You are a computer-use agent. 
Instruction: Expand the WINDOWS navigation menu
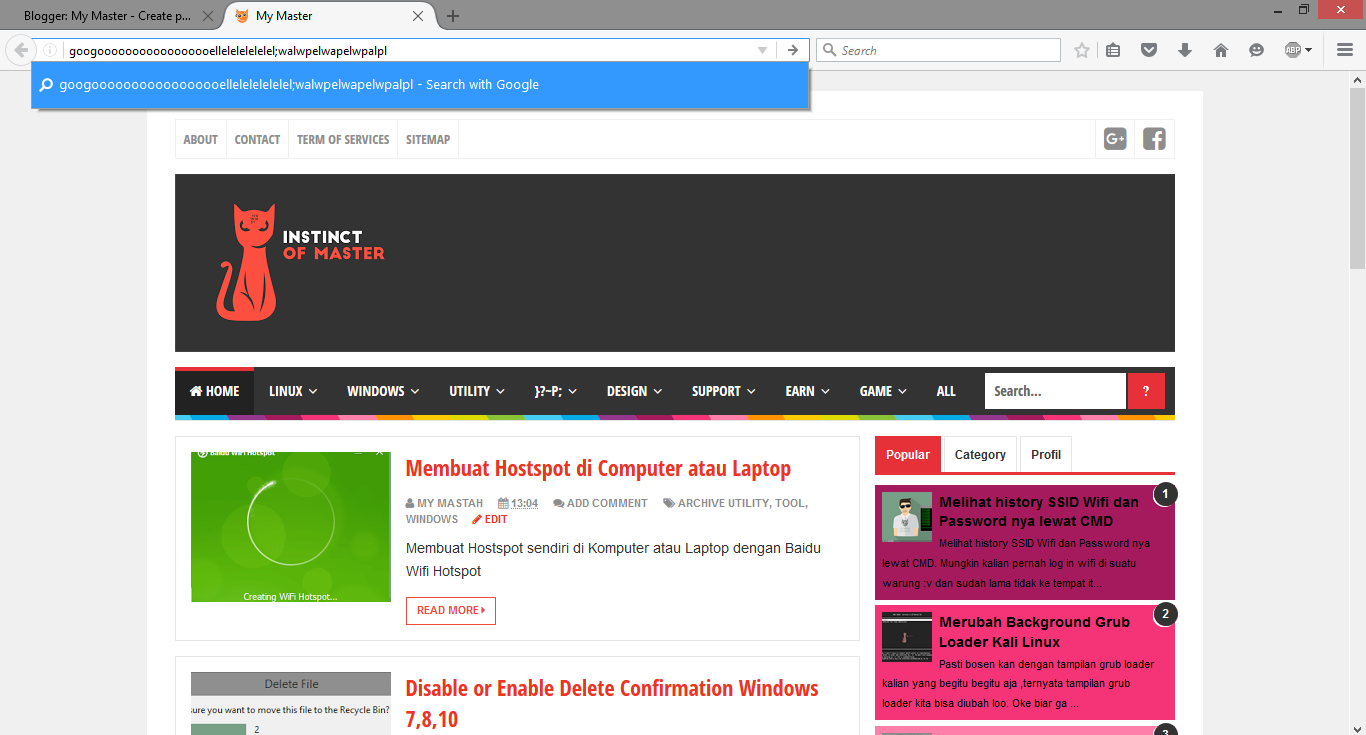tap(383, 391)
